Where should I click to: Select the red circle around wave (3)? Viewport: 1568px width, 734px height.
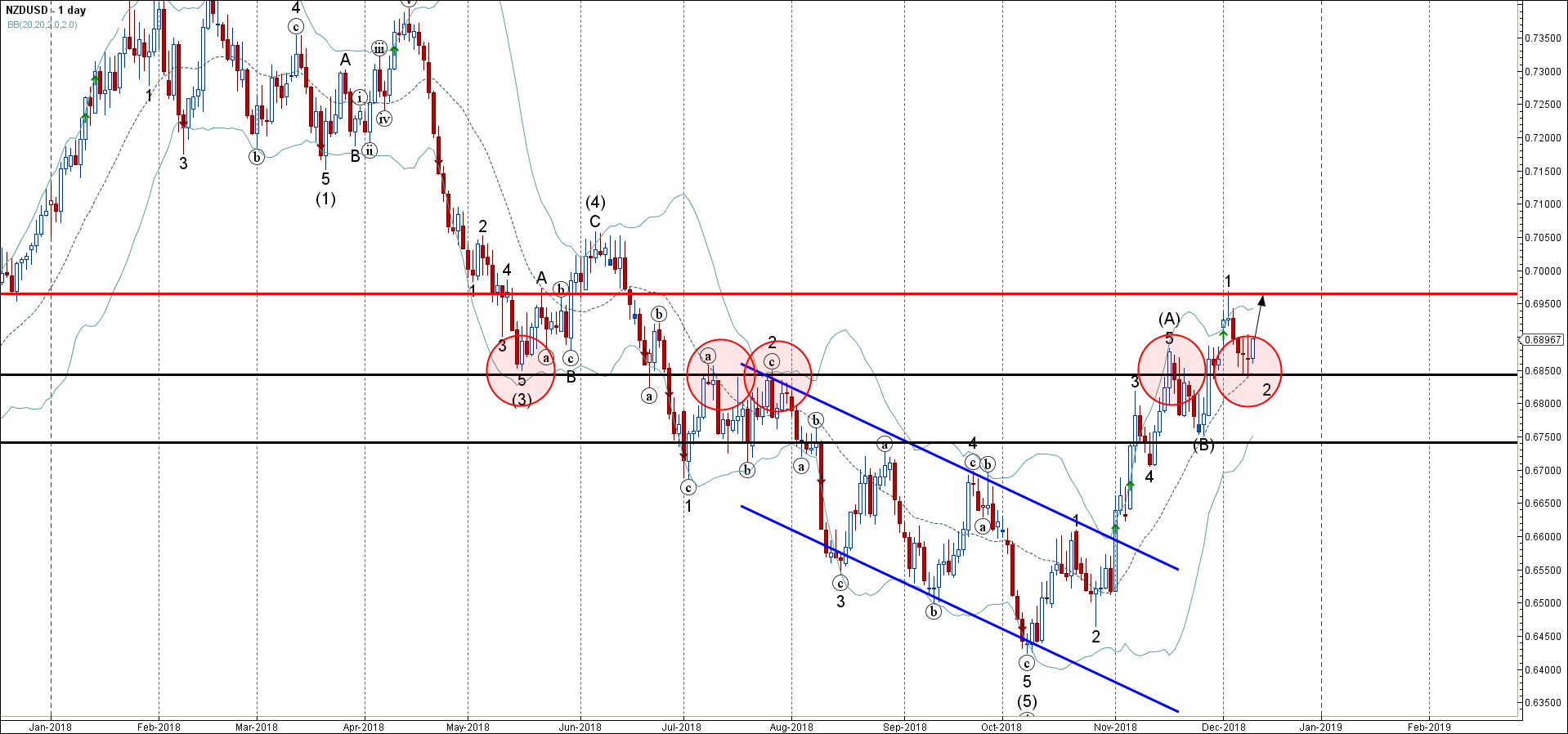(x=521, y=372)
